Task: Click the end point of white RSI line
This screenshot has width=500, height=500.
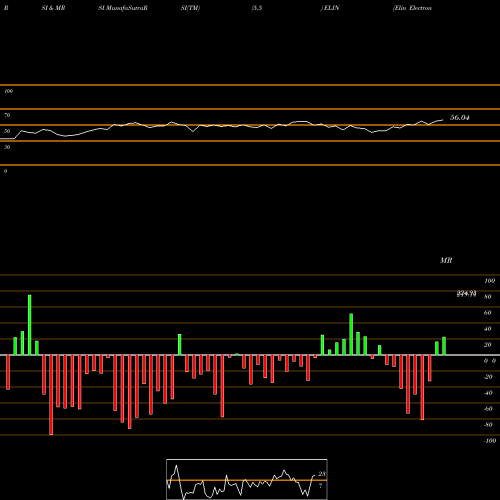Action: point(443,120)
